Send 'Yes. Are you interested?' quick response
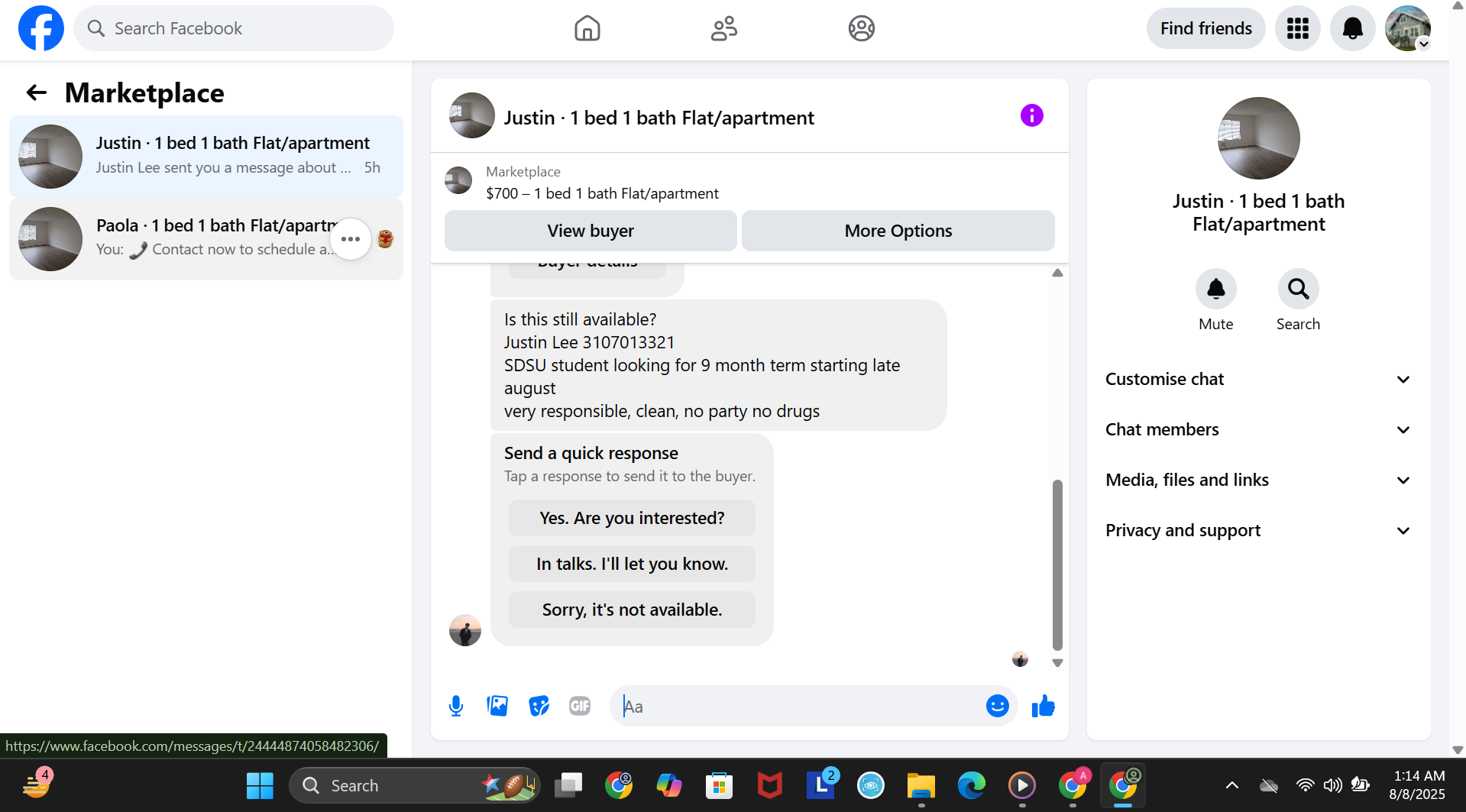Screen dimensions: 1466x812 (632, 518)
